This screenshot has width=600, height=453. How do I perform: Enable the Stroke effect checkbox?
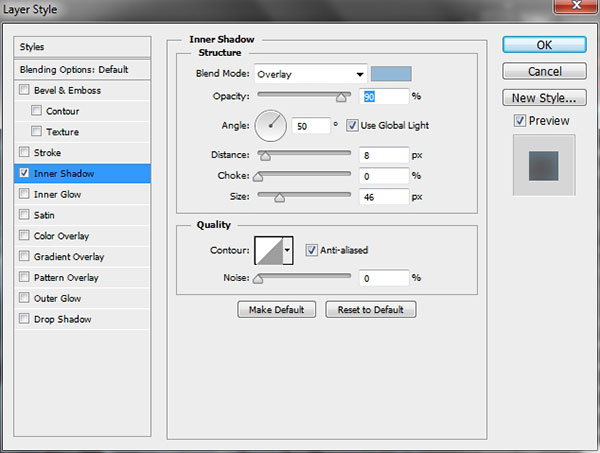click(x=24, y=152)
